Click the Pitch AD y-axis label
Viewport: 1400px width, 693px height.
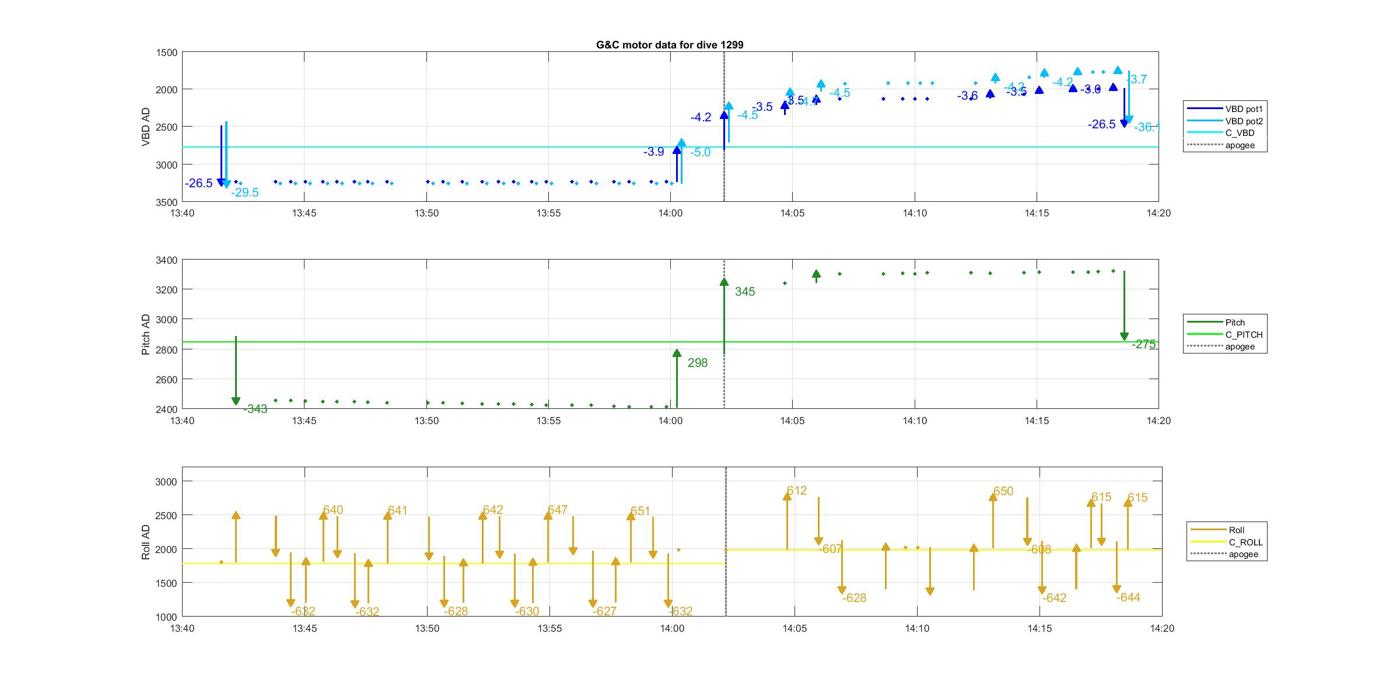(x=146, y=334)
